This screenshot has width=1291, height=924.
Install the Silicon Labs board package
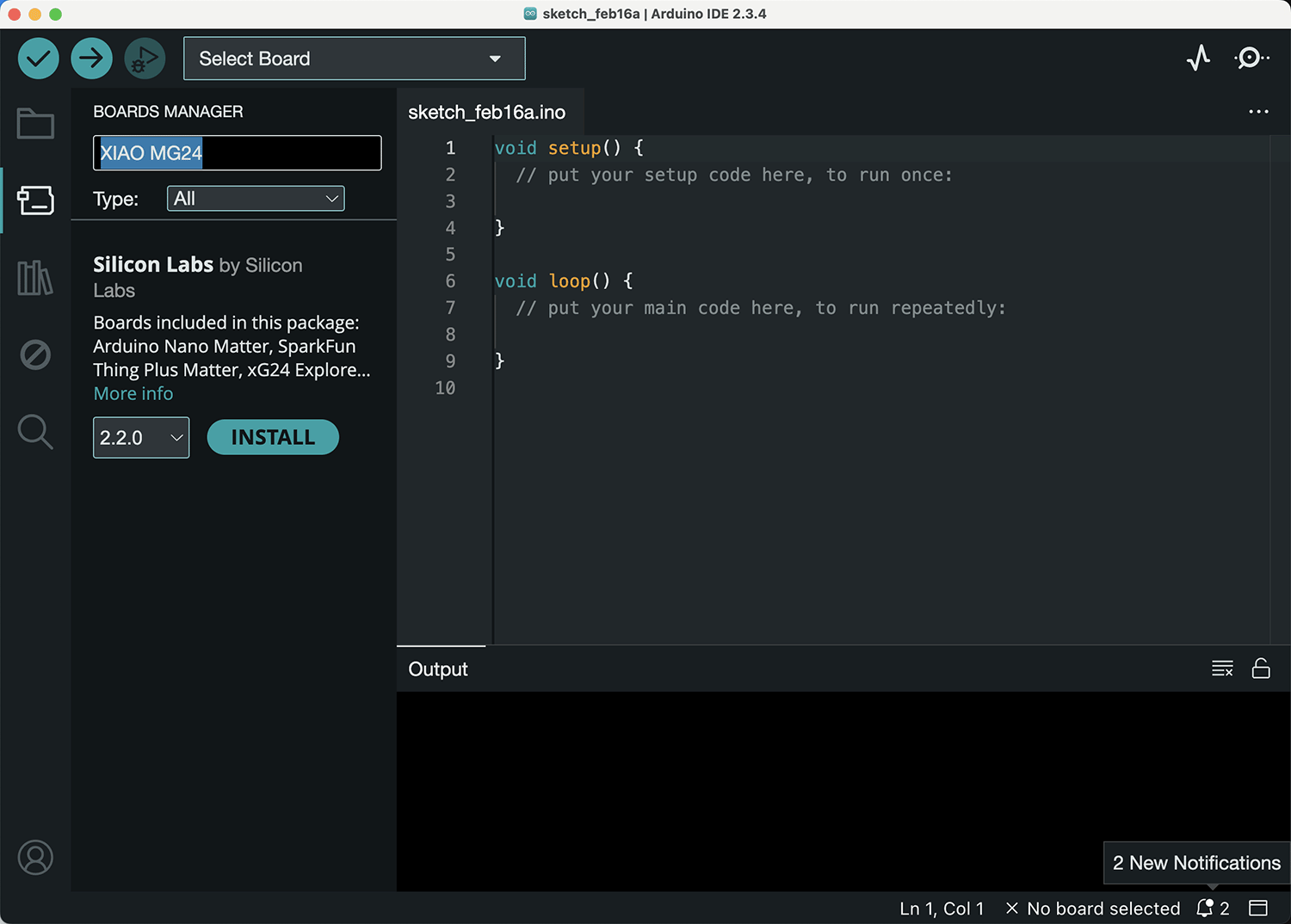click(273, 437)
